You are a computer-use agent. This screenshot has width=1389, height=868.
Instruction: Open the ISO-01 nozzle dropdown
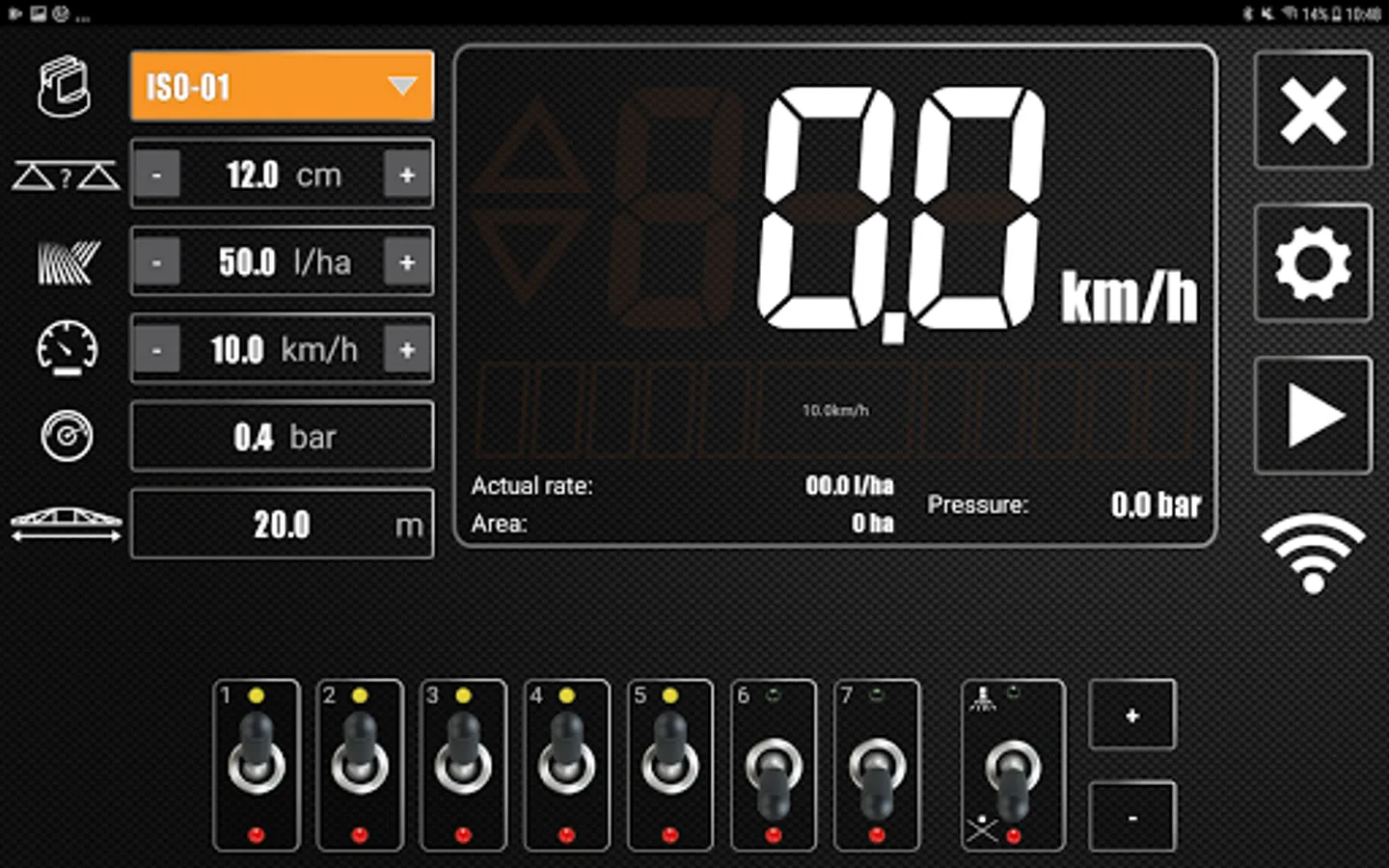click(x=283, y=86)
